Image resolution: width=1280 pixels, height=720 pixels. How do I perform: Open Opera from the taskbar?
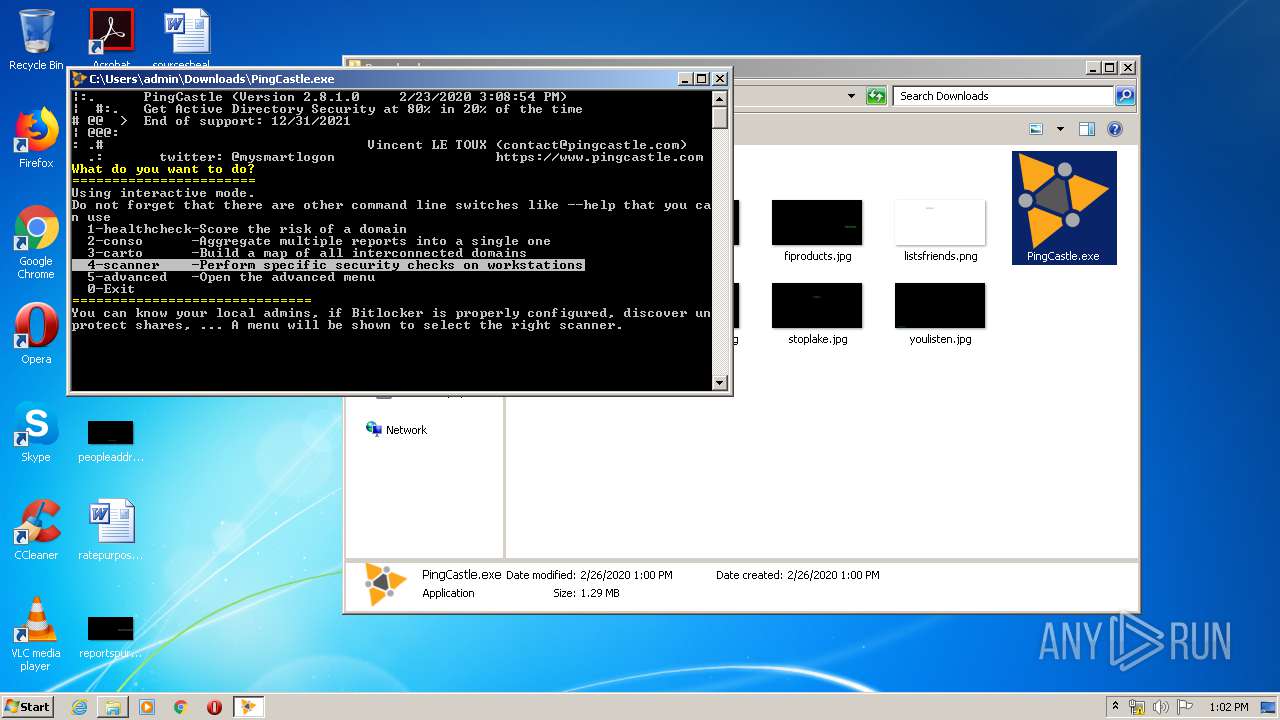214,707
